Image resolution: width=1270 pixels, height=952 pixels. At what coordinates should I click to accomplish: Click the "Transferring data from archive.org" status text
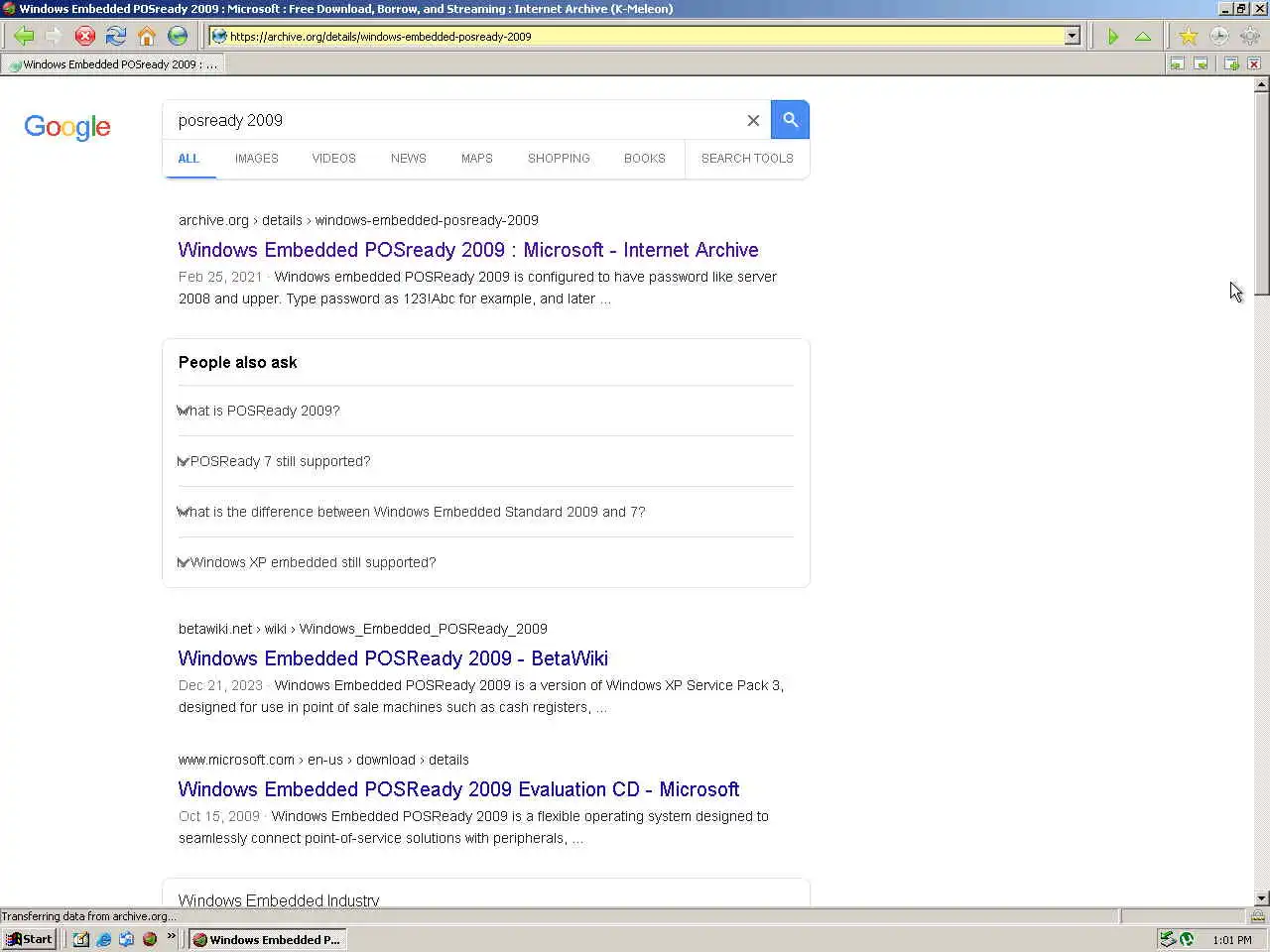(89, 916)
